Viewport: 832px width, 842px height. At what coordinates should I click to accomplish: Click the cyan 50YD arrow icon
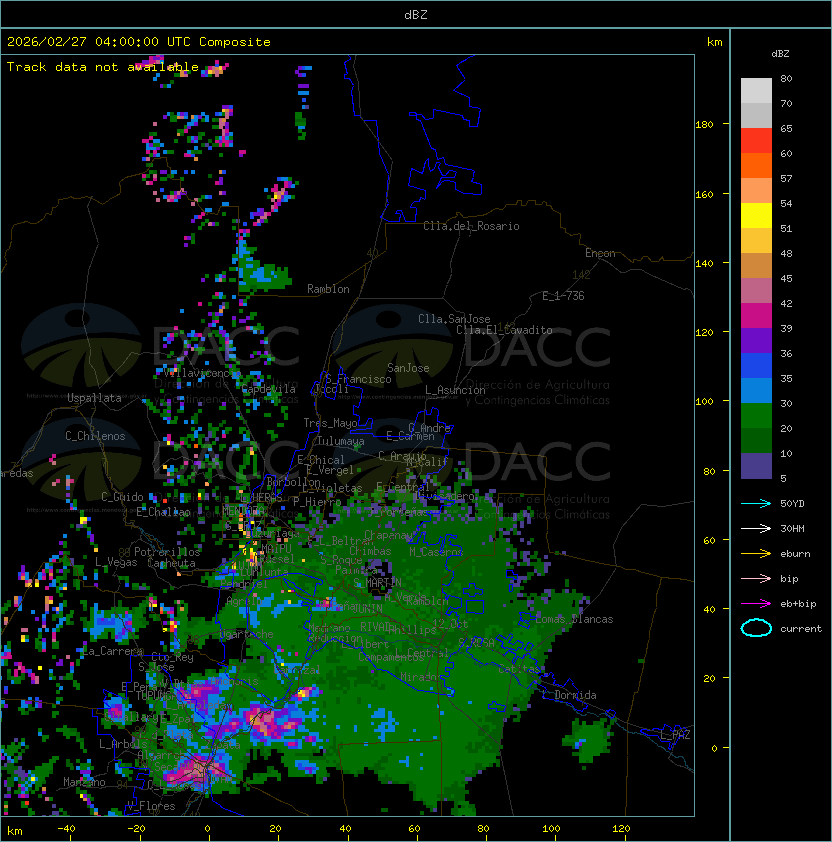pyautogui.click(x=756, y=504)
